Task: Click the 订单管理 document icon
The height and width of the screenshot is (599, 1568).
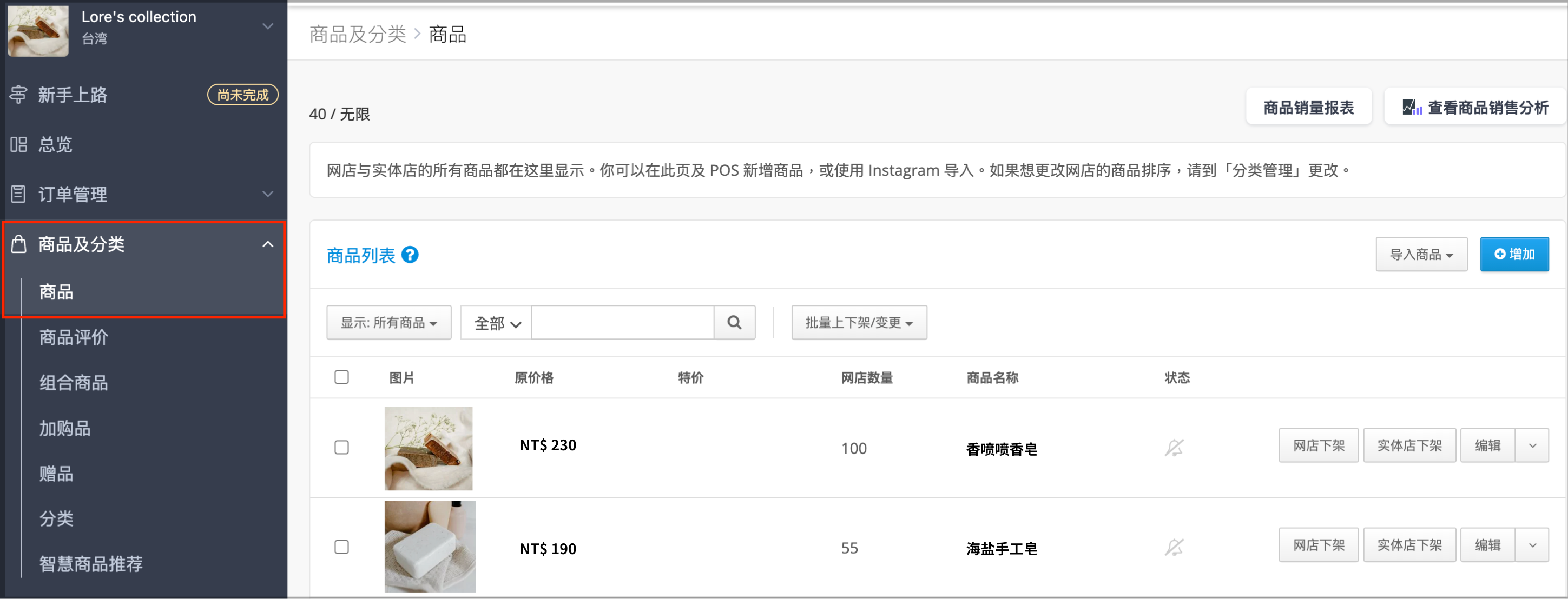Action: (x=18, y=194)
